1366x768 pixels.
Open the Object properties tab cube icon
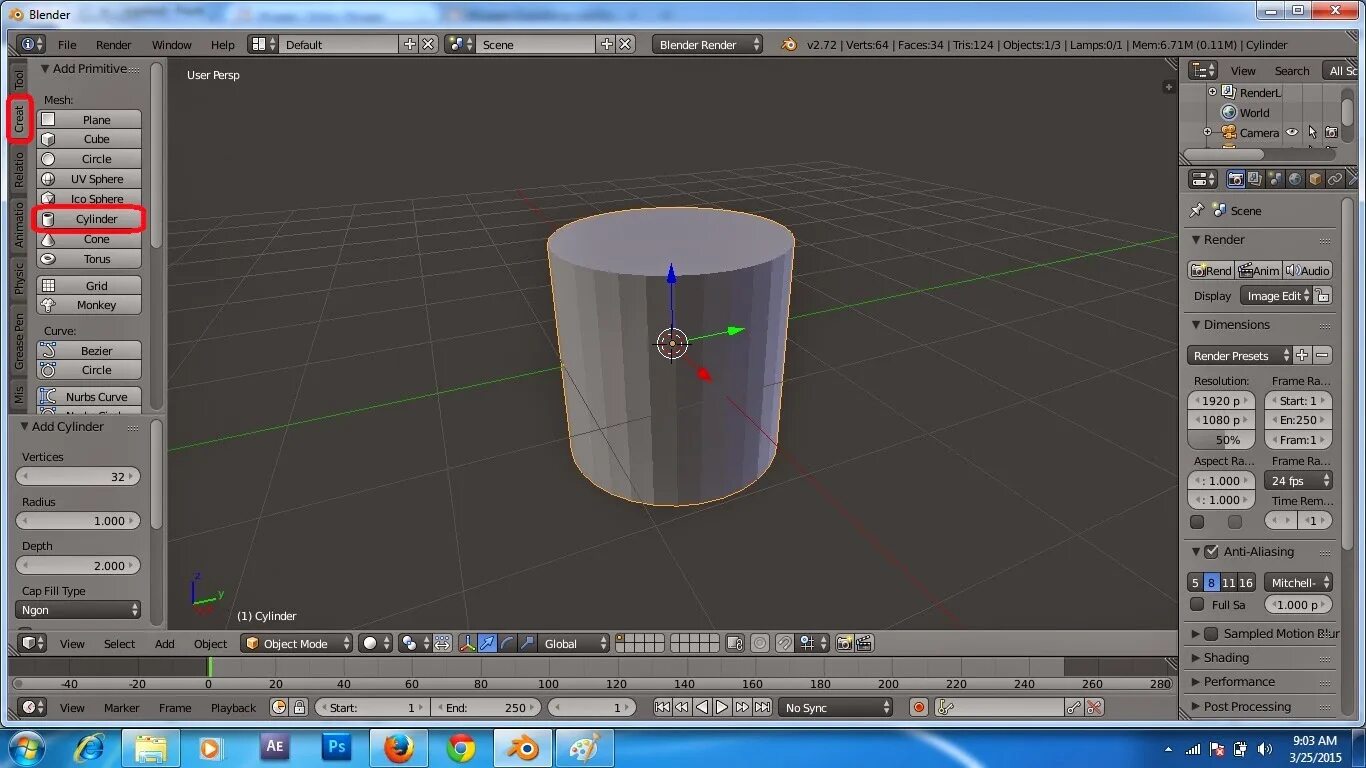coord(1315,179)
